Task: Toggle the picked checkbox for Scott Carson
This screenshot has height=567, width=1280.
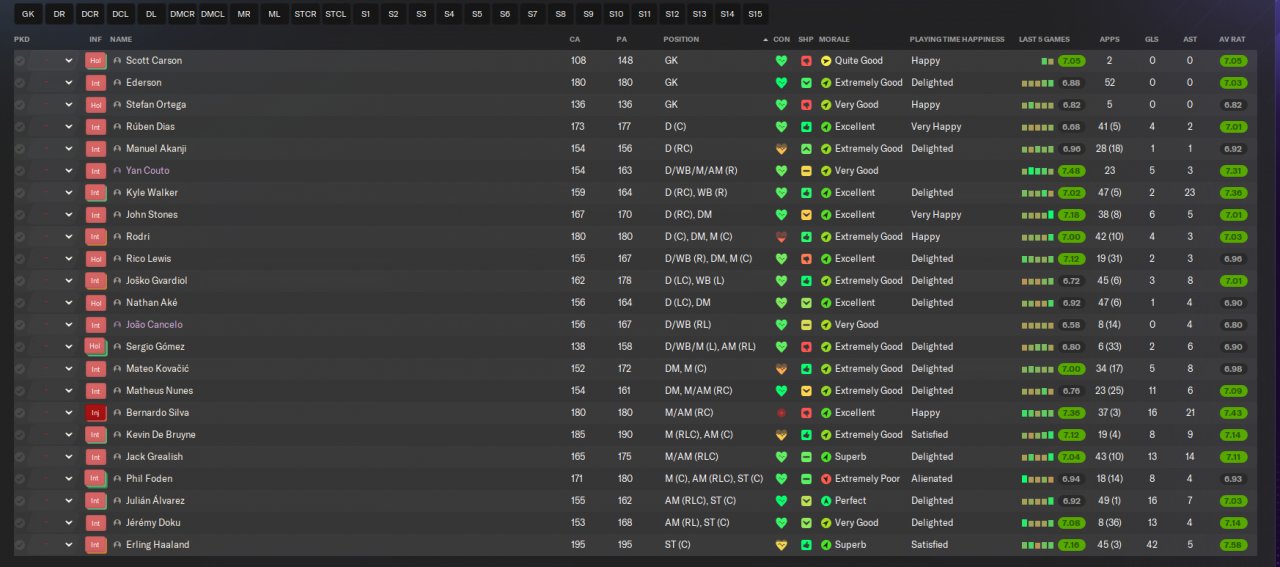Action: (20, 61)
